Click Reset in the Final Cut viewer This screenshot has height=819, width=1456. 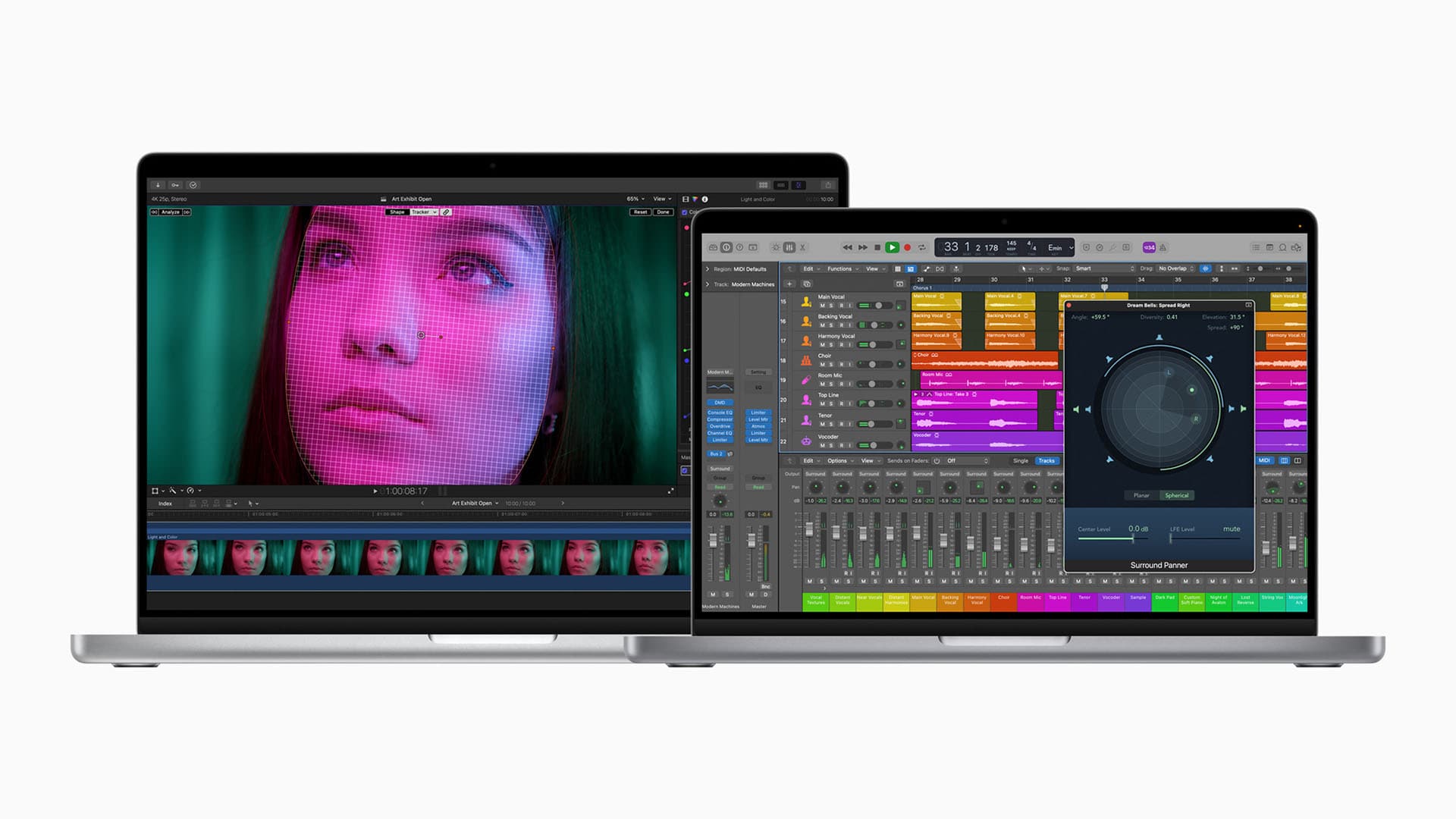641,212
